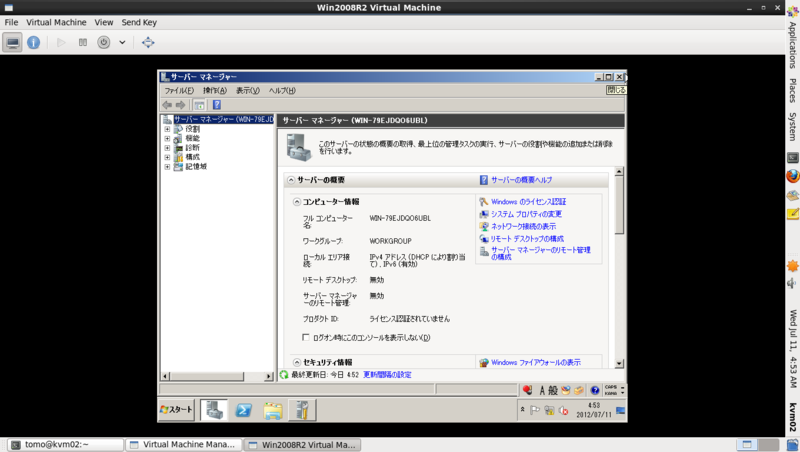Power on the virtual machine play button

click(x=61, y=42)
